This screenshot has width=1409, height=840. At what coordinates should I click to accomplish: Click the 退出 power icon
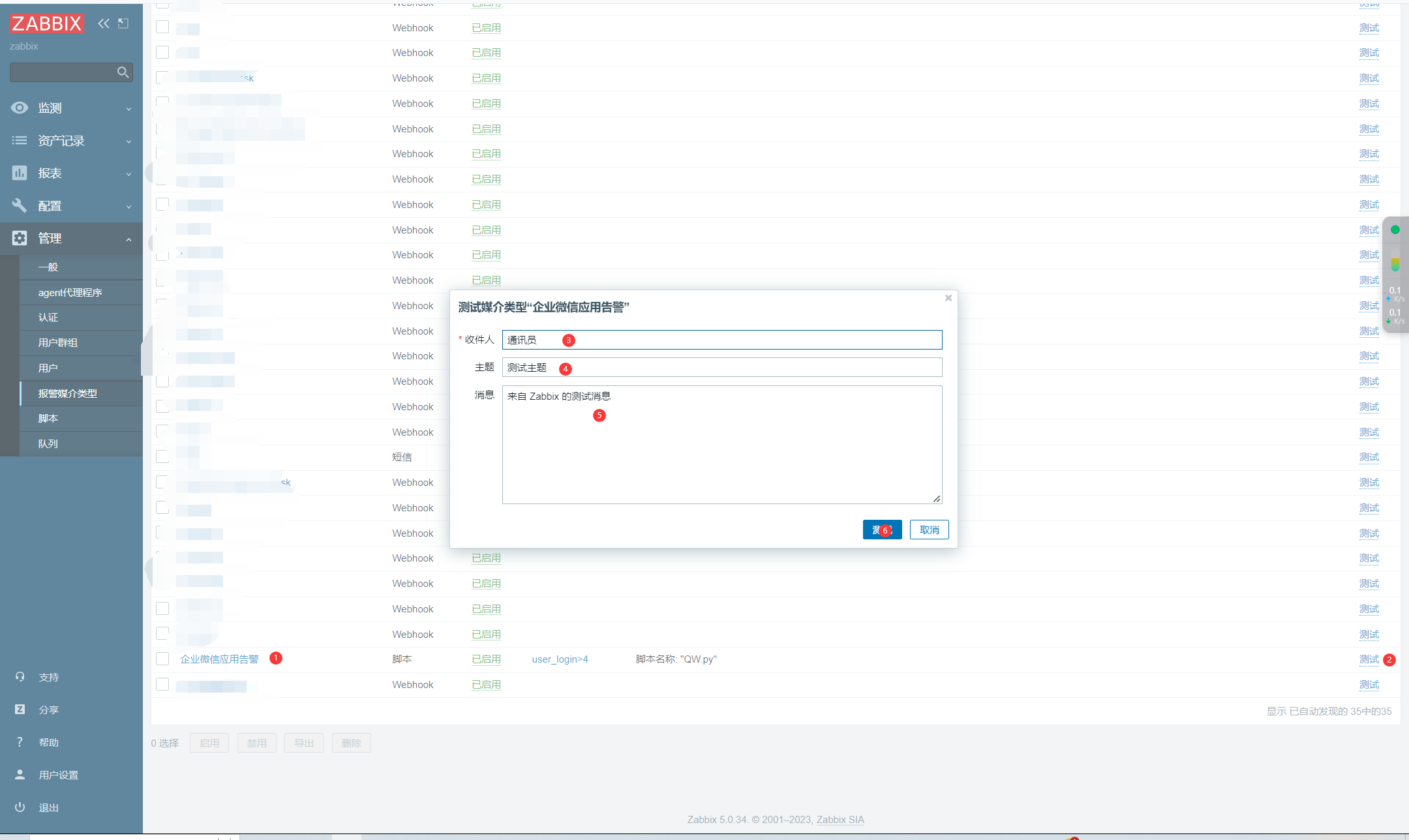20,807
